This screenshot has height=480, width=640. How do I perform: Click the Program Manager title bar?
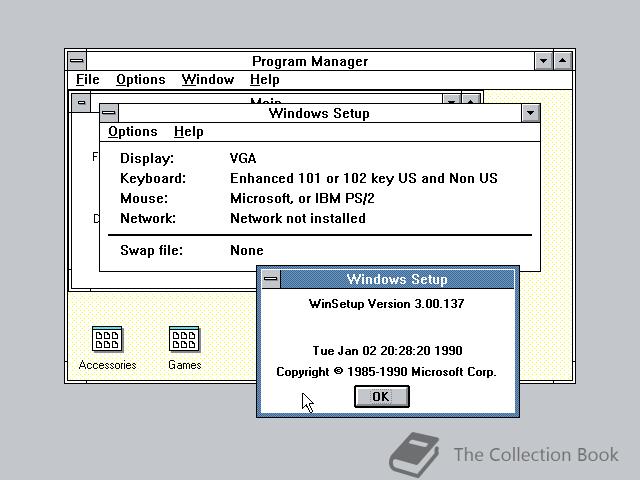tap(310, 61)
